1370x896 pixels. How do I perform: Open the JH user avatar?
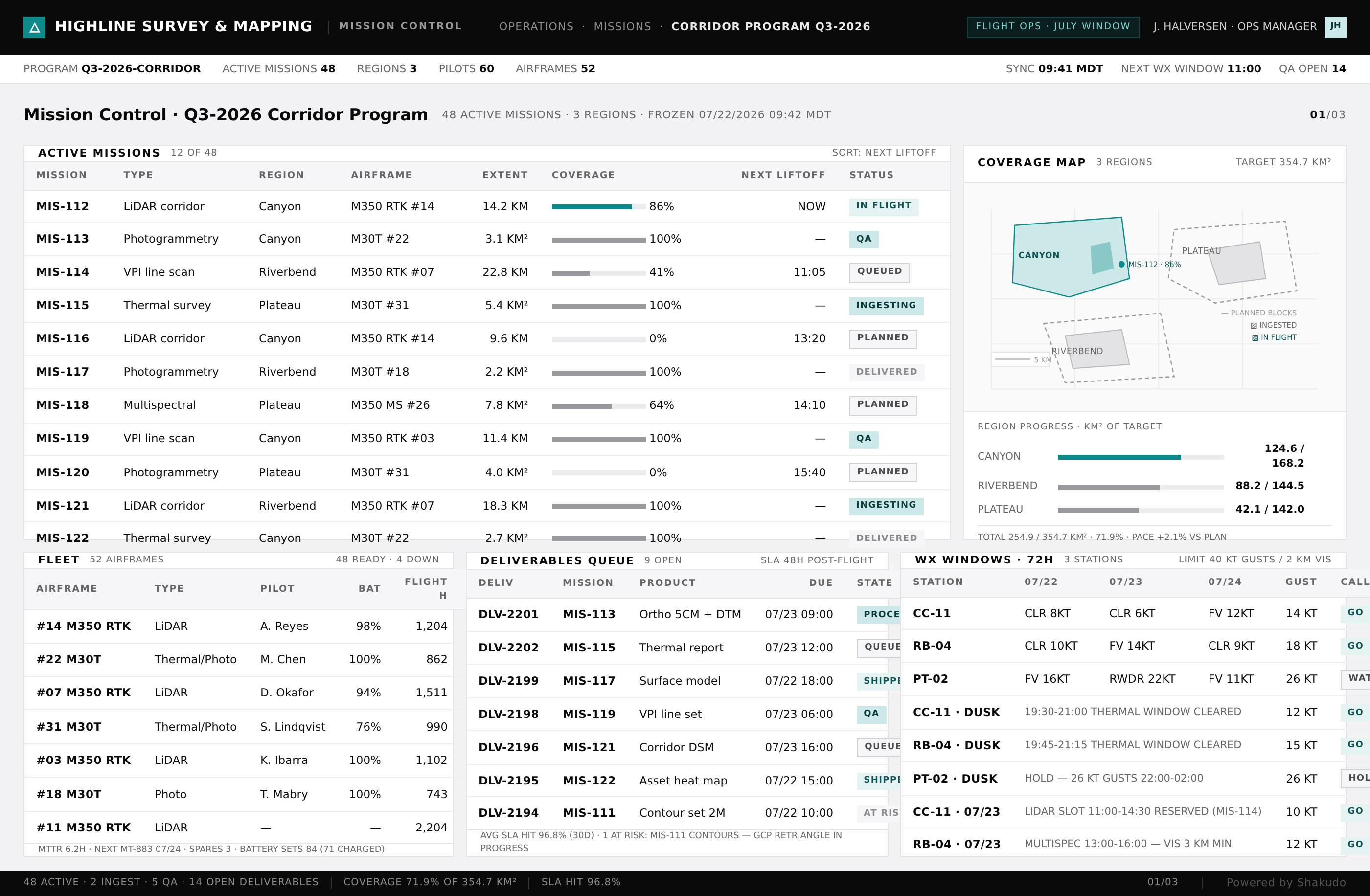point(1335,26)
